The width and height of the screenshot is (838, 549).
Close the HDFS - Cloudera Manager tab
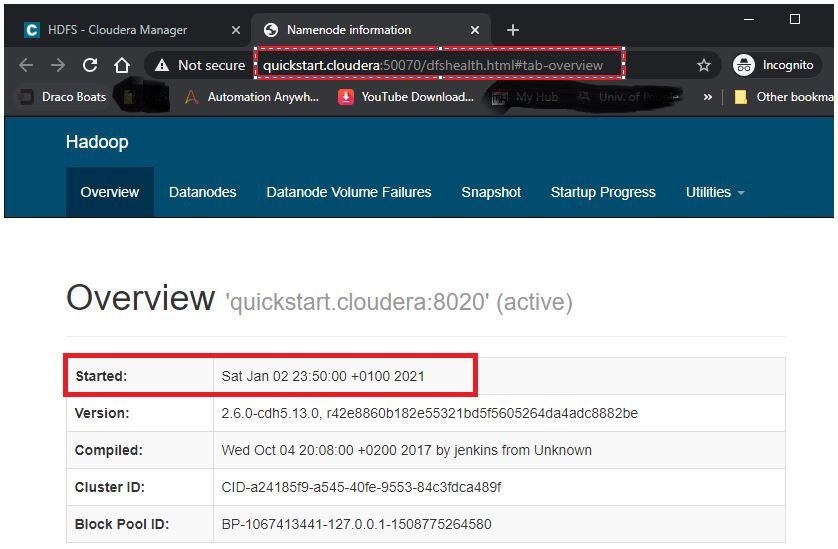(236, 30)
